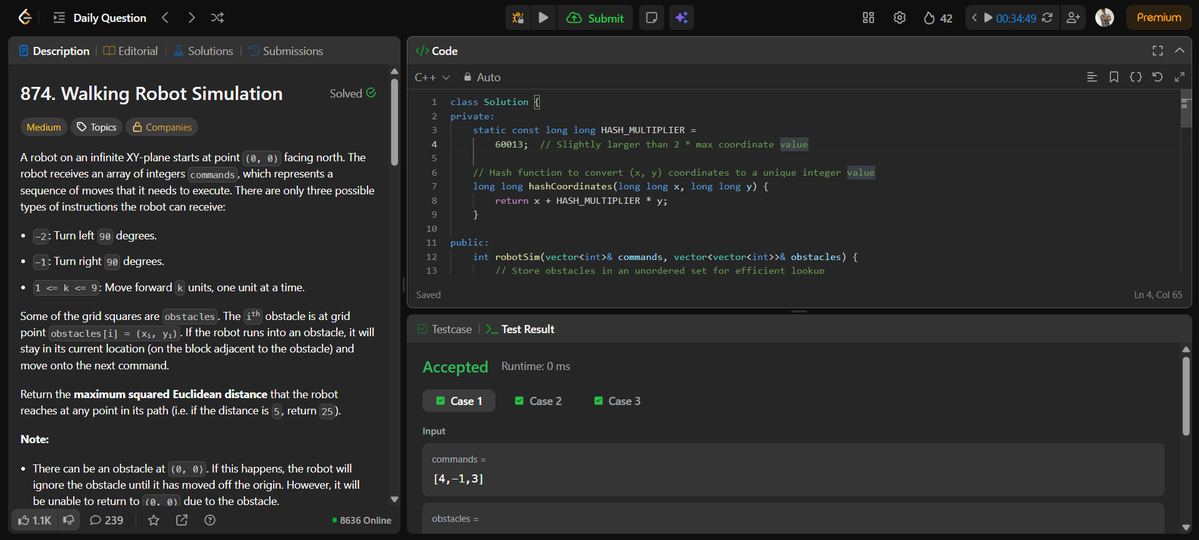Open the AI sparkle assistant icon
The width and height of the screenshot is (1199, 540).
[x=681, y=18]
